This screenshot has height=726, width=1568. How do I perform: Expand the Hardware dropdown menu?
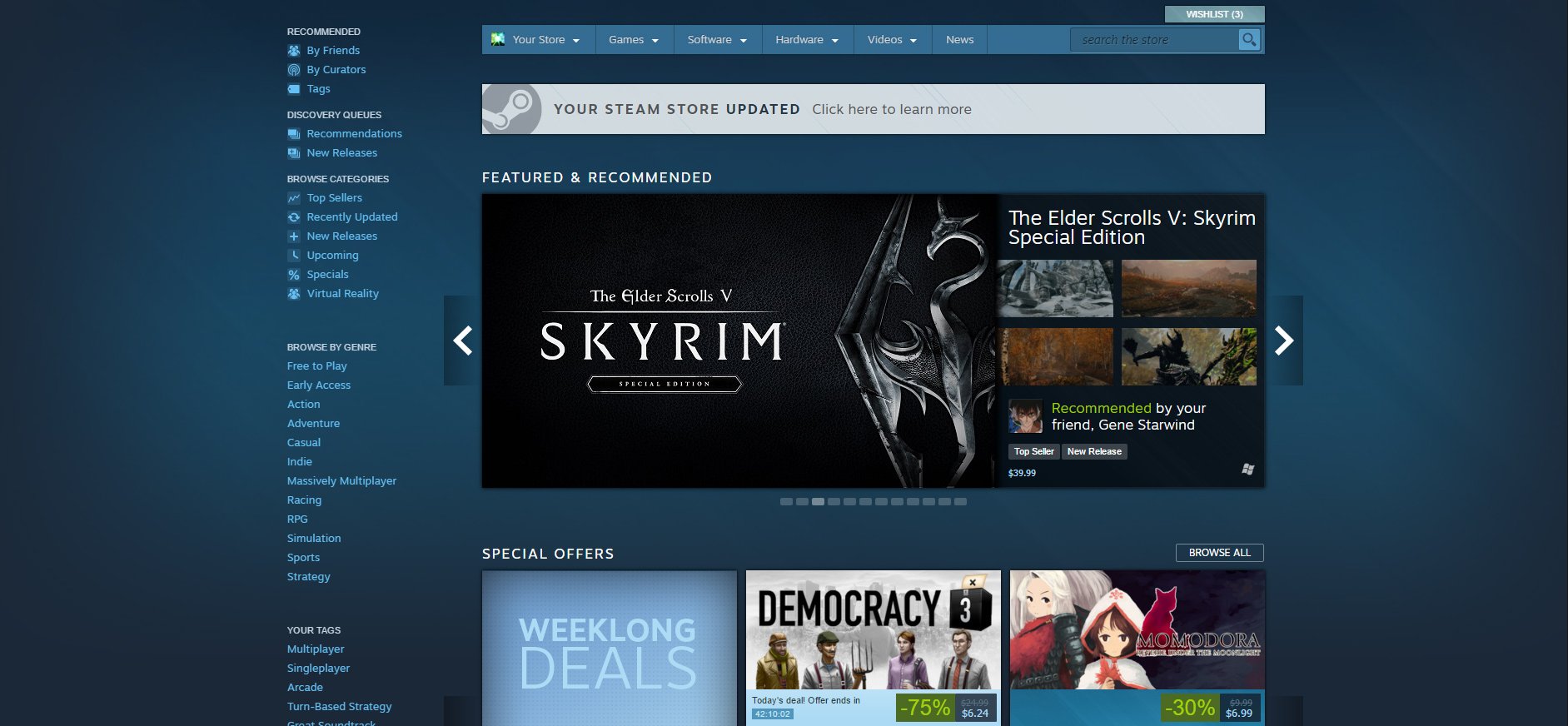[x=807, y=40]
